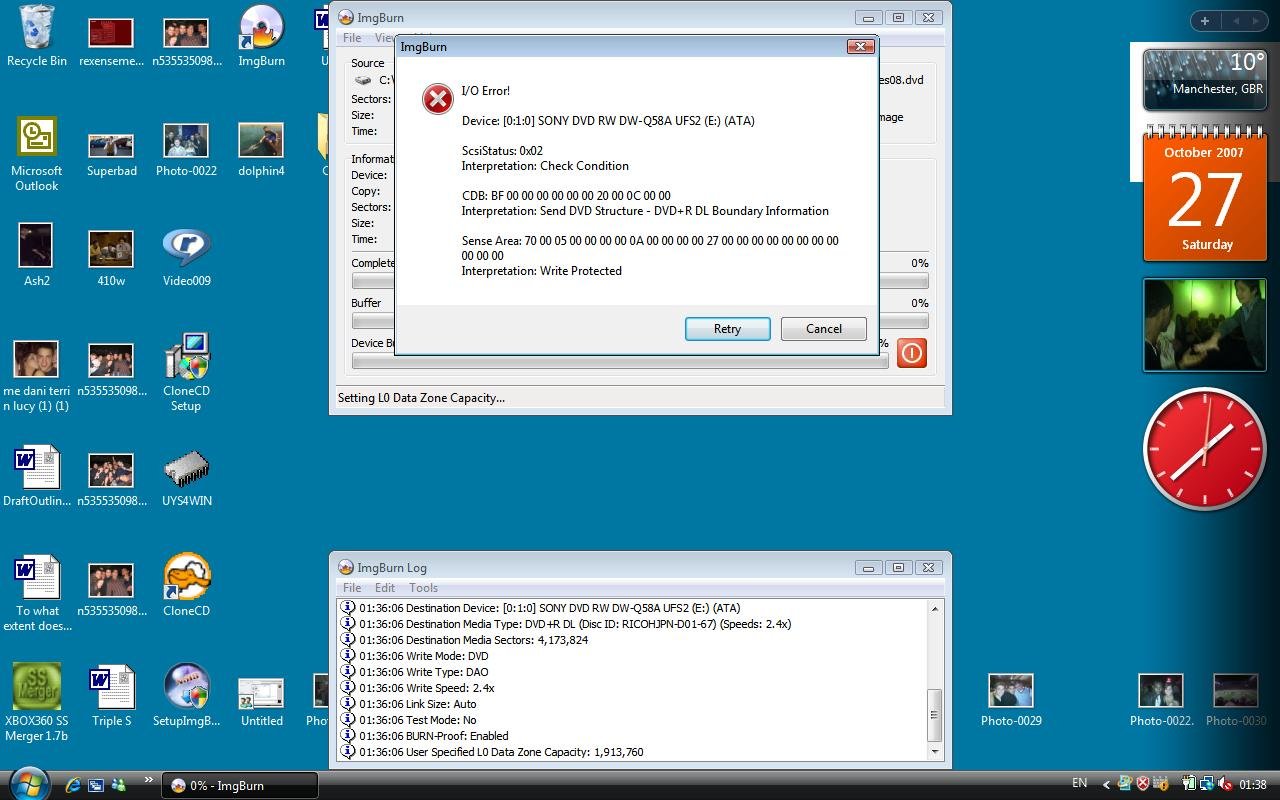Click the Show Desktop quick launch icon

[x=96, y=785]
